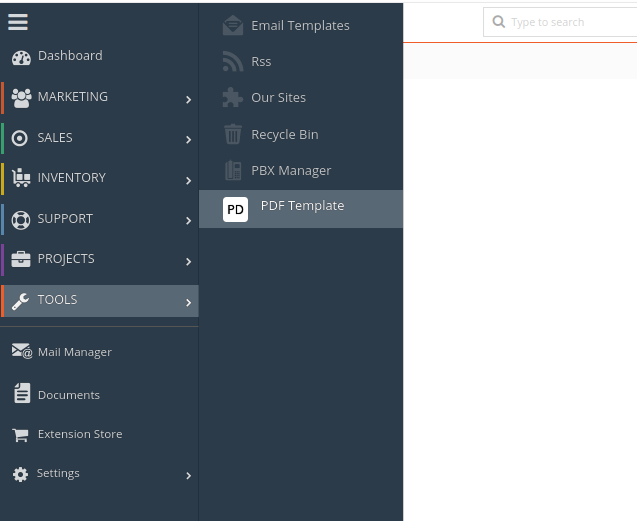Click the Our Sites puzzle icon
The width and height of the screenshot is (637, 521).
[x=233, y=98]
